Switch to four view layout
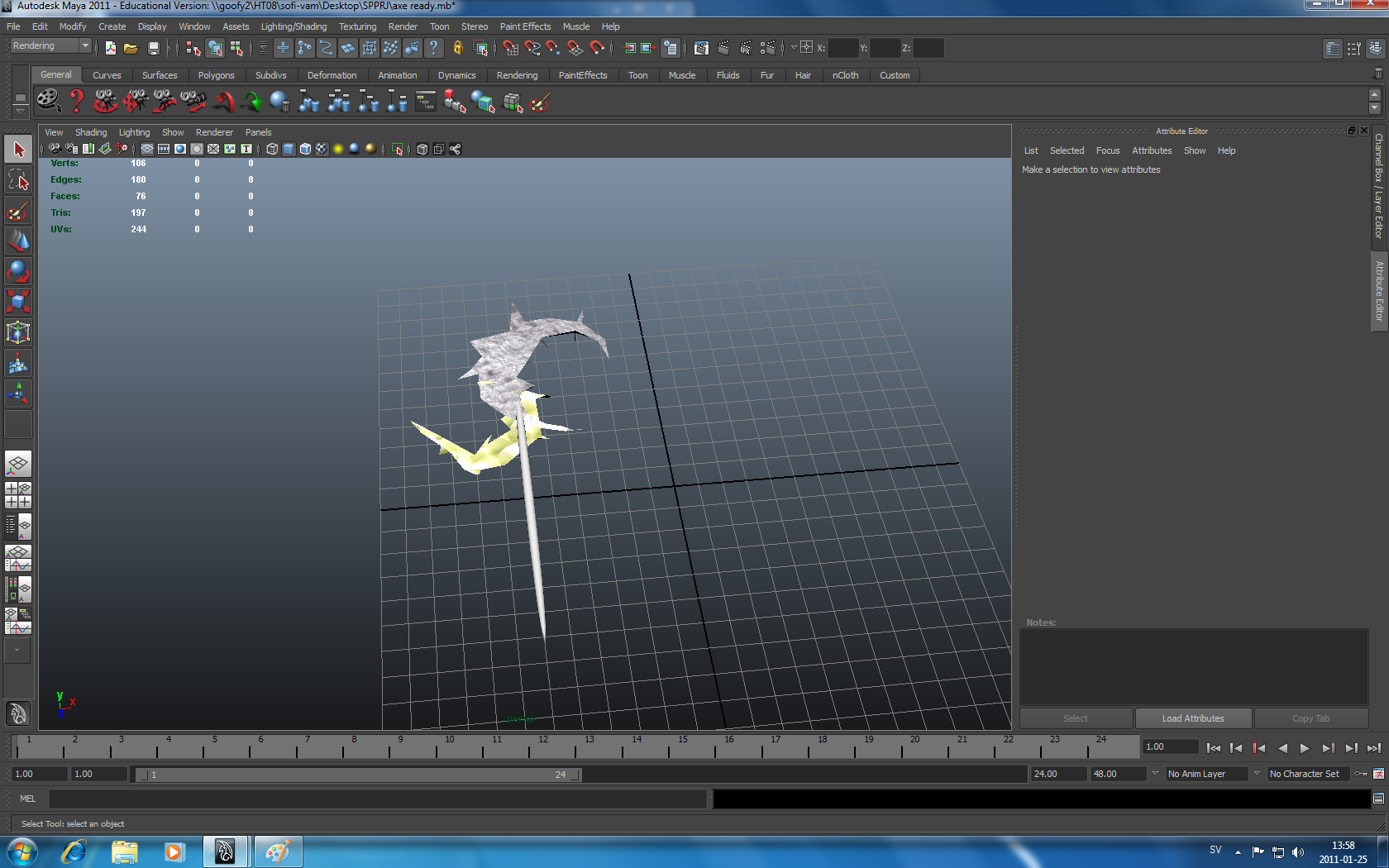1389x868 pixels. click(18, 494)
